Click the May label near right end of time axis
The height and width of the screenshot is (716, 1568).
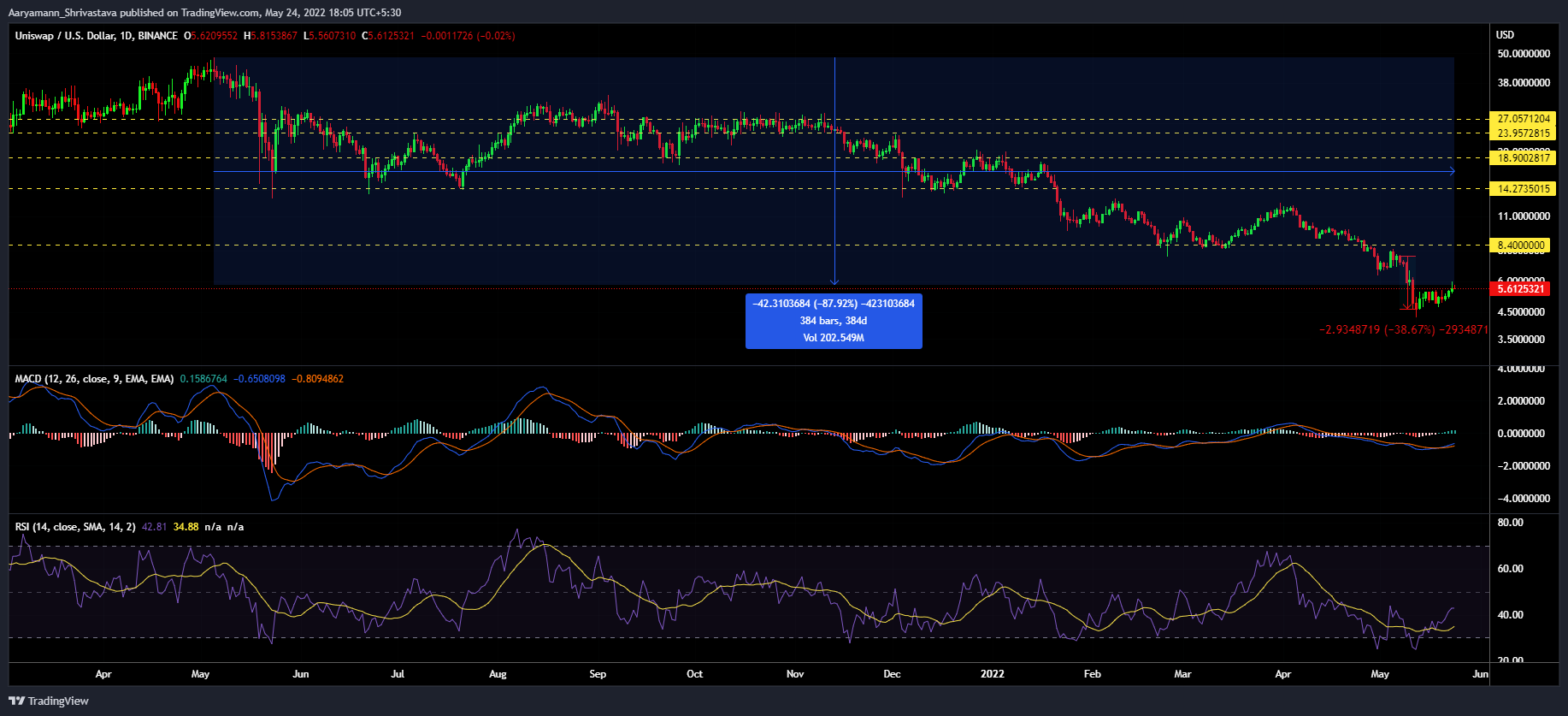1380,674
